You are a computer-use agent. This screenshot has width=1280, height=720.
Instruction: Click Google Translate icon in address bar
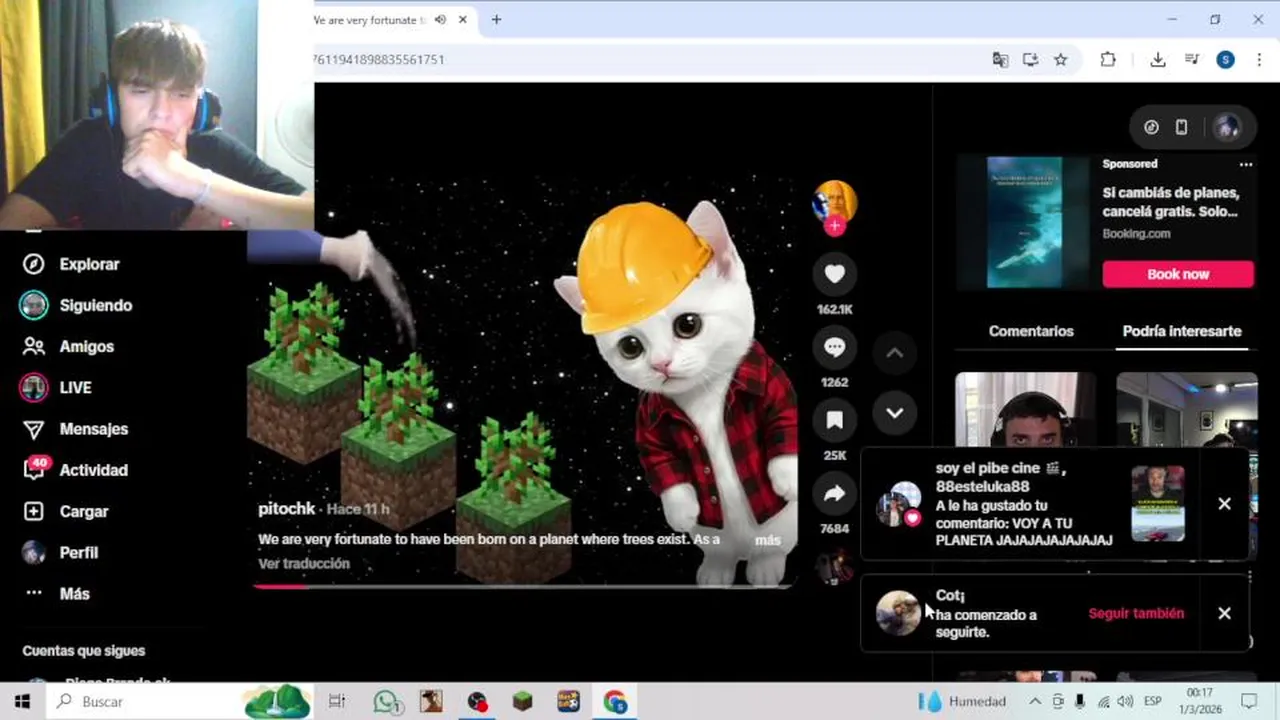pos(1000,60)
